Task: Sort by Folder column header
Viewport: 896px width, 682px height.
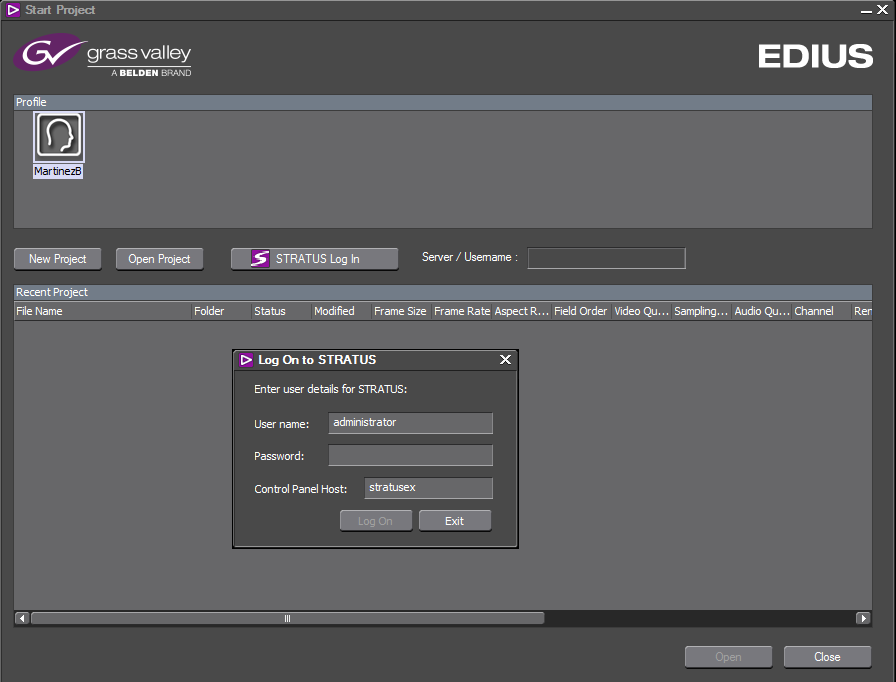Action: tap(221, 311)
